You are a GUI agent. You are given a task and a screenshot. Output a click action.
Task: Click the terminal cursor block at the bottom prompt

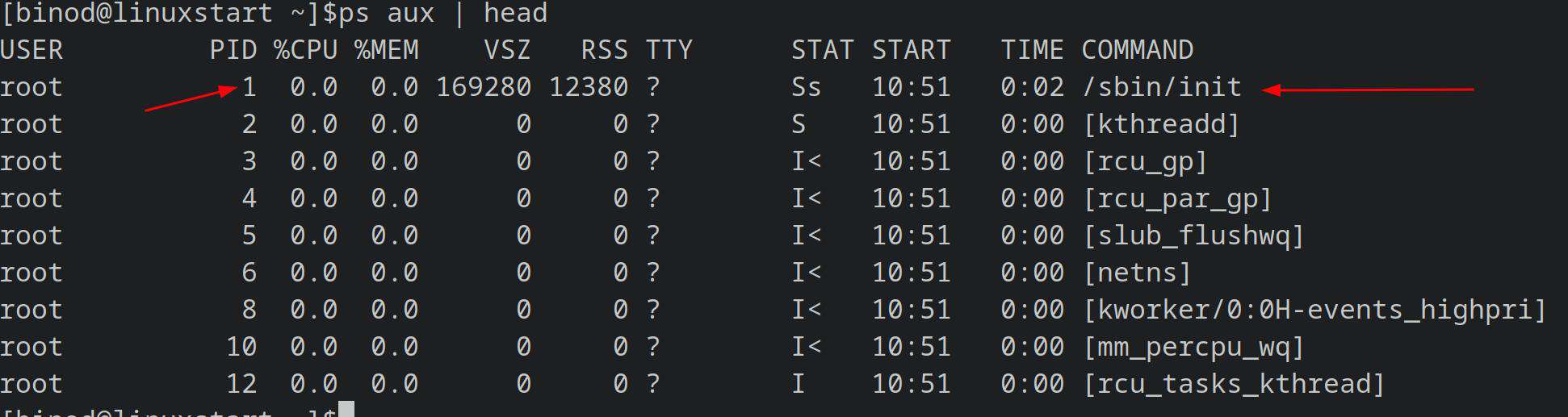[x=346, y=410]
